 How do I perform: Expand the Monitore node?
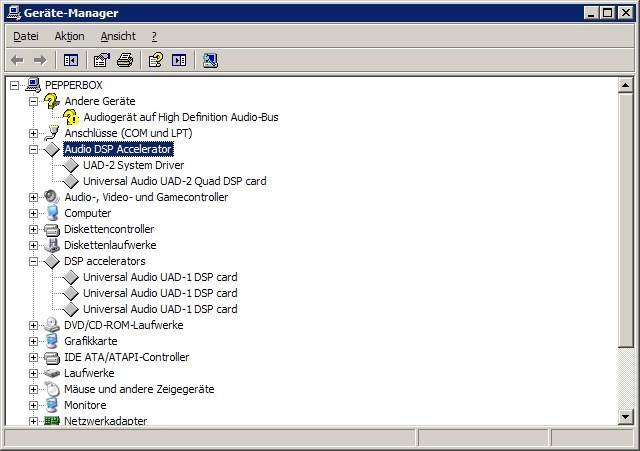pyautogui.click(x=33, y=405)
